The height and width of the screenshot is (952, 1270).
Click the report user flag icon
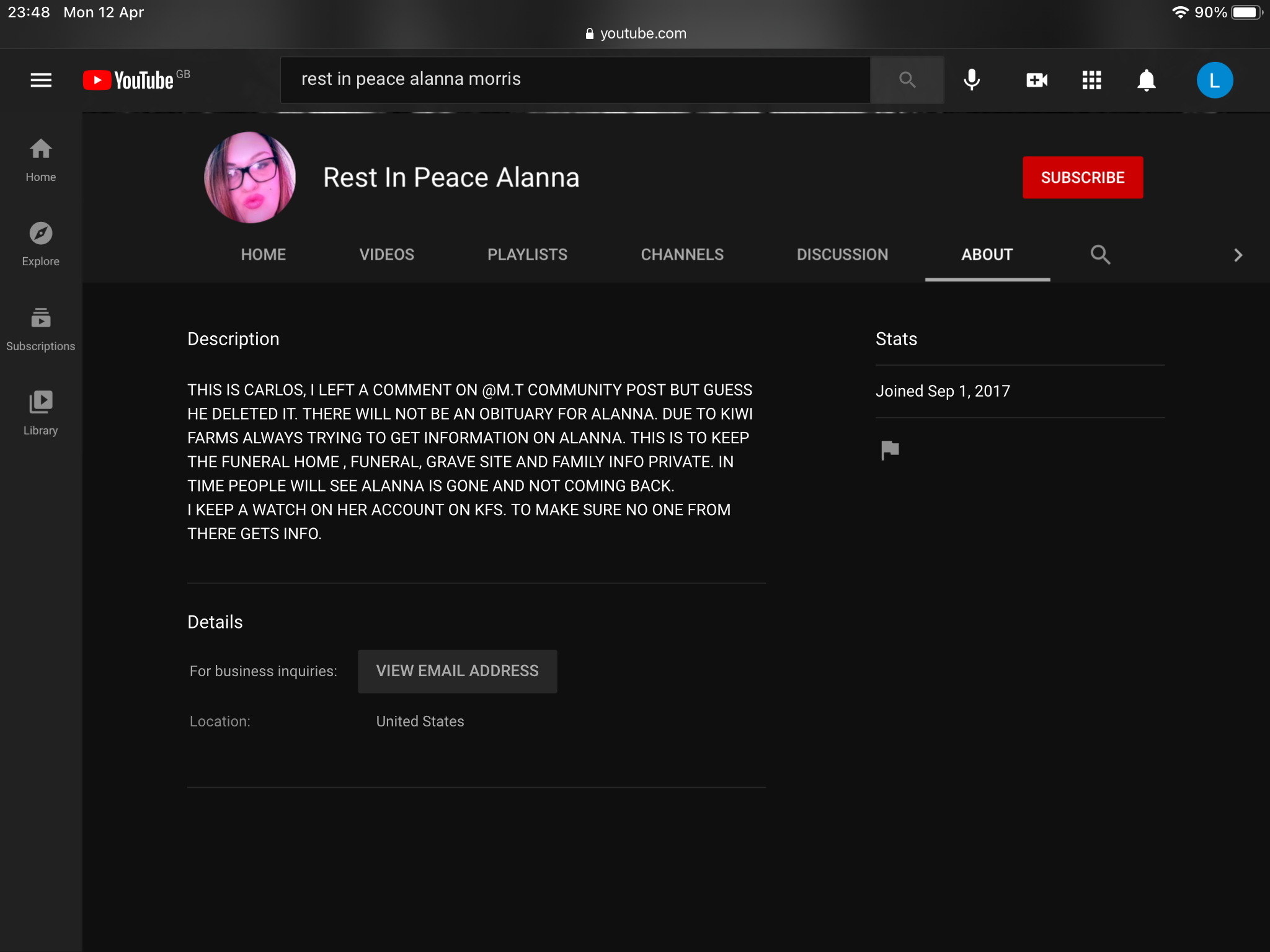(x=890, y=450)
